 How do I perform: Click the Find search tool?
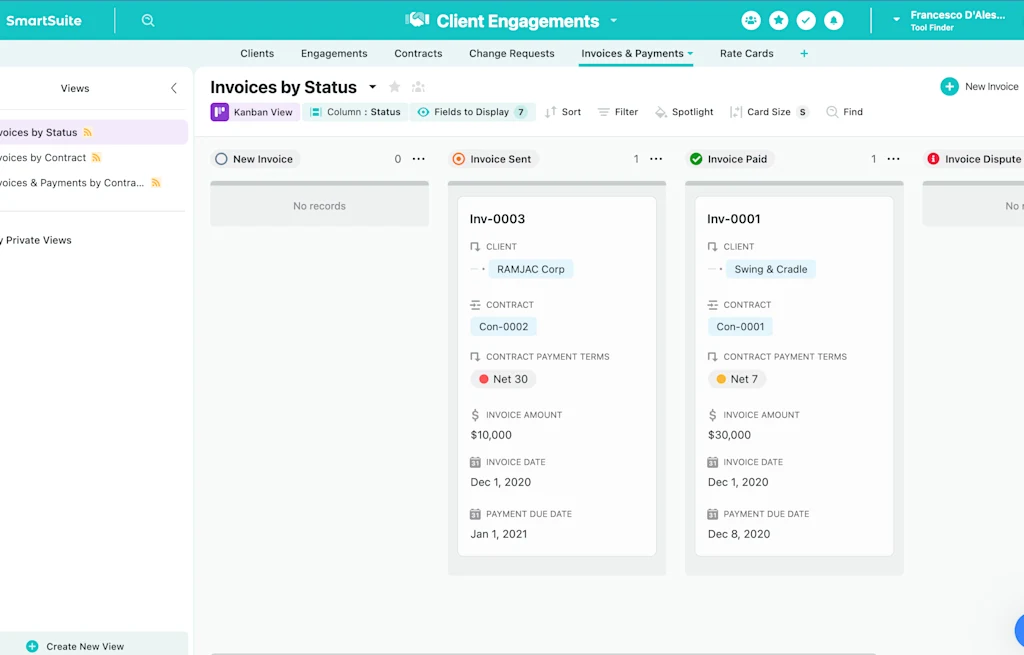(844, 112)
